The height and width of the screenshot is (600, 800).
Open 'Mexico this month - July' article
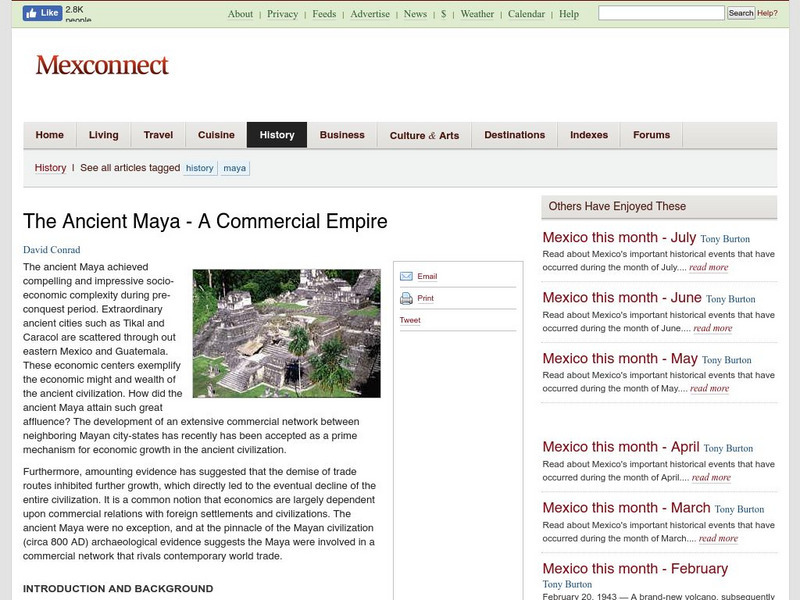point(619,238)
